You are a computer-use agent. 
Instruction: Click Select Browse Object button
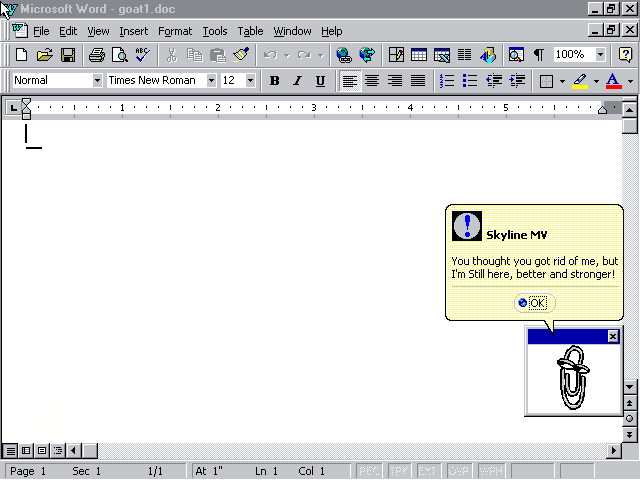pos(629,418)
